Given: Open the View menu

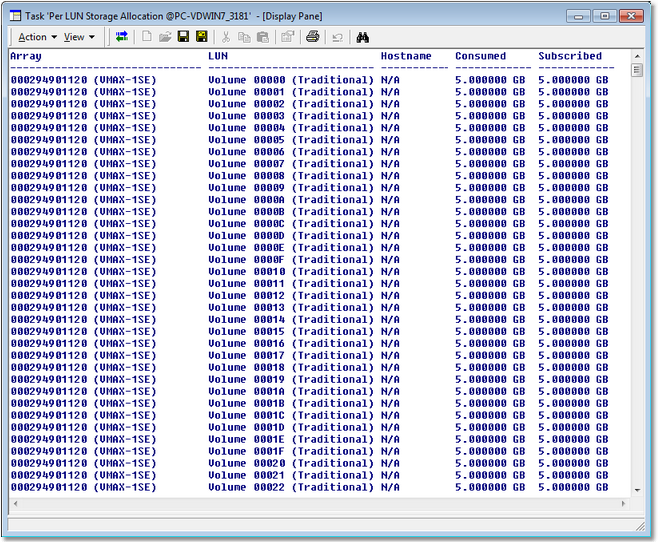Looking at the screenshot, I should tap(79, 37).
